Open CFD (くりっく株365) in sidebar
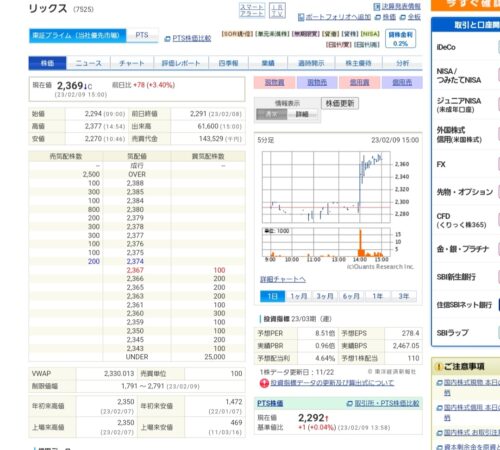500x450 pixels. pos(461,221)
